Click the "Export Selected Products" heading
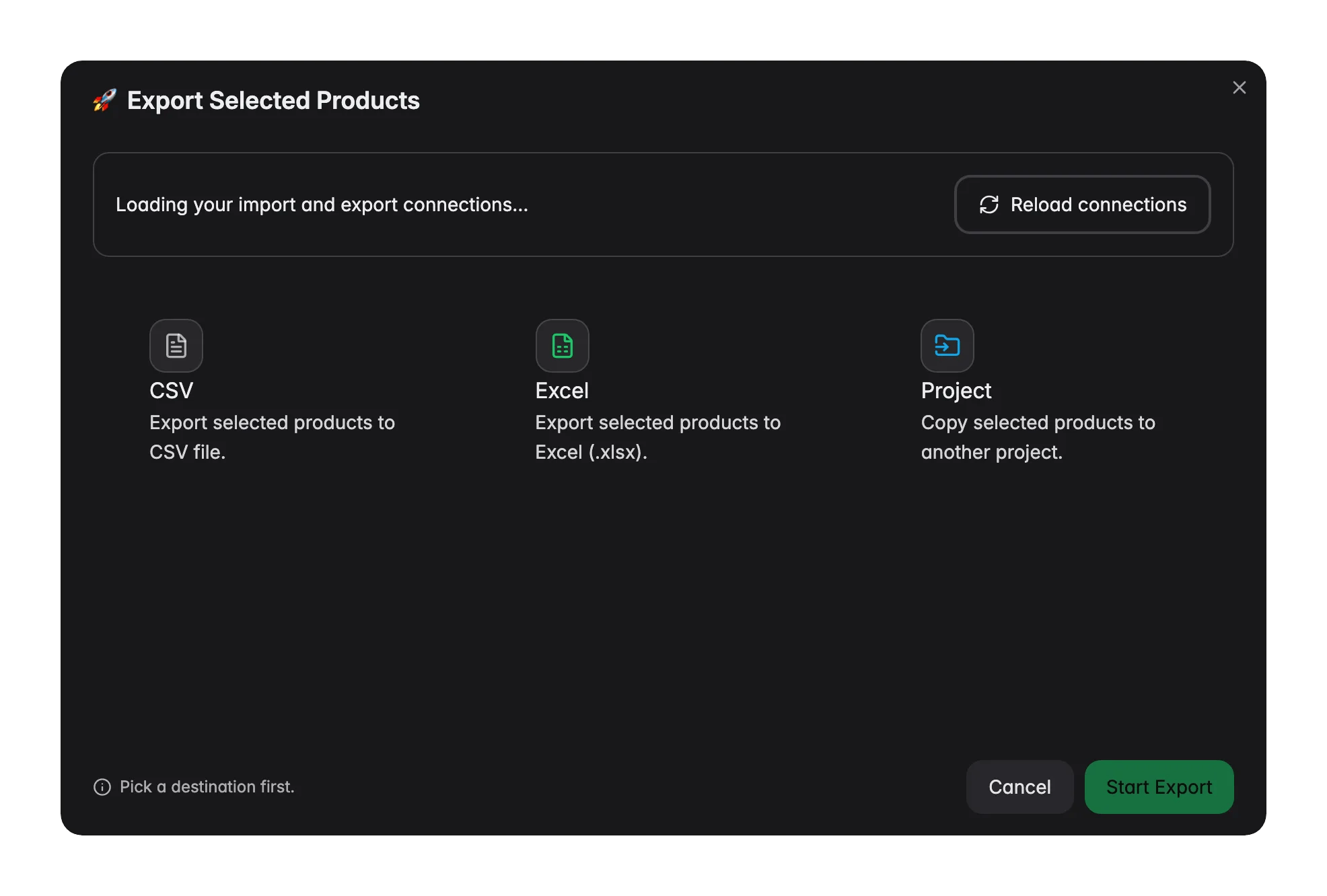Viewport: 1327px width, 896px height. [x=273, y=101]
